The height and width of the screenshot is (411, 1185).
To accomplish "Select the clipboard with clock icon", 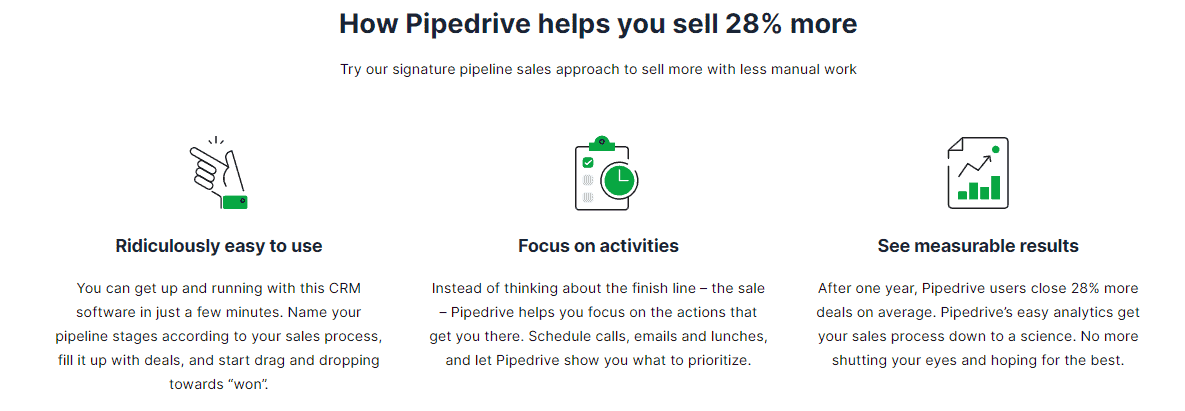I will coord(607,173).
